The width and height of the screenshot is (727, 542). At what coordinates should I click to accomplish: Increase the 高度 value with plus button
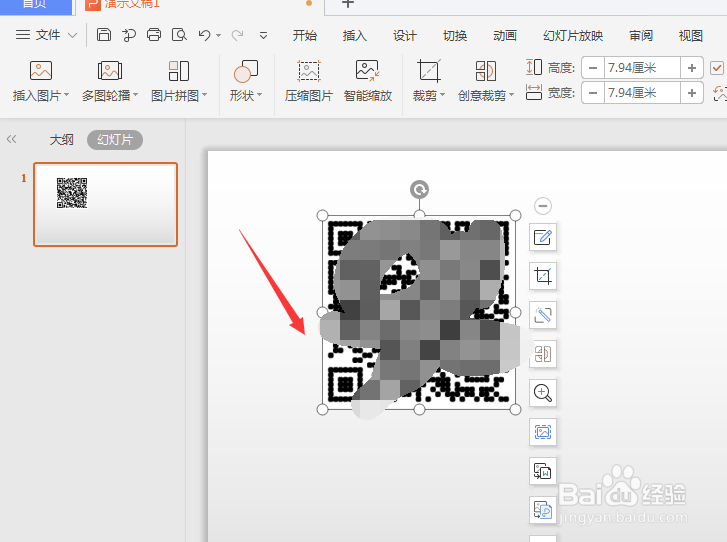coord(692,68)
